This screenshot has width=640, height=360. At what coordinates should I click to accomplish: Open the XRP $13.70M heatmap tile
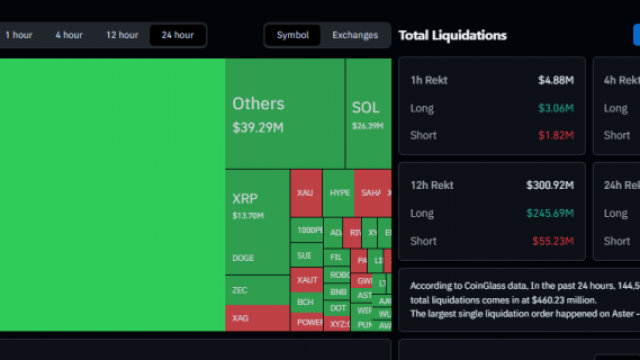(x=257, y=206)
